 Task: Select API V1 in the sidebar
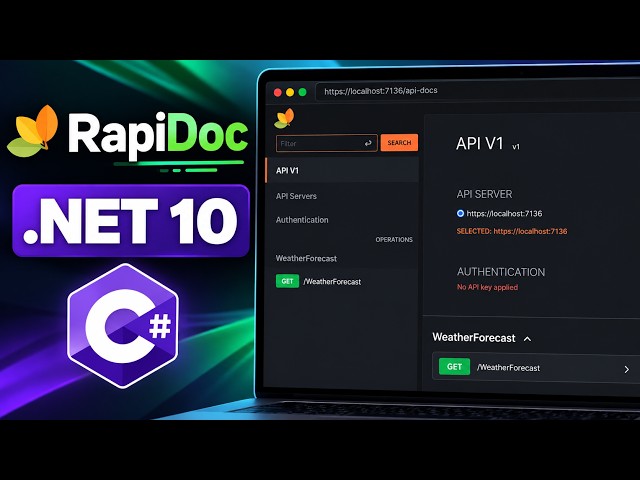click(x=342, y=170)
